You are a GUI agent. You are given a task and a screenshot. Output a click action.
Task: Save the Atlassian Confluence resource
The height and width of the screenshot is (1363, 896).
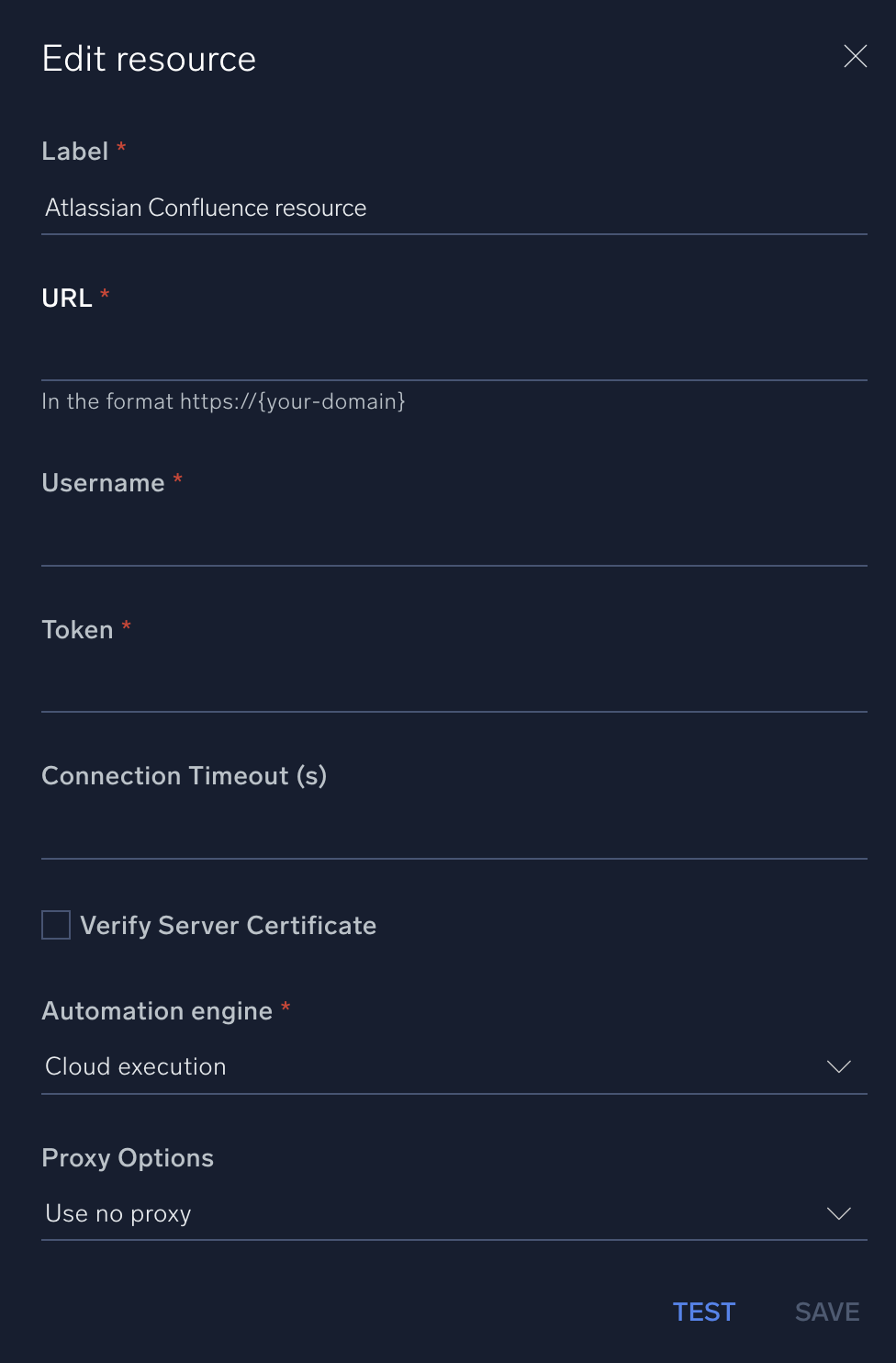825,1312
